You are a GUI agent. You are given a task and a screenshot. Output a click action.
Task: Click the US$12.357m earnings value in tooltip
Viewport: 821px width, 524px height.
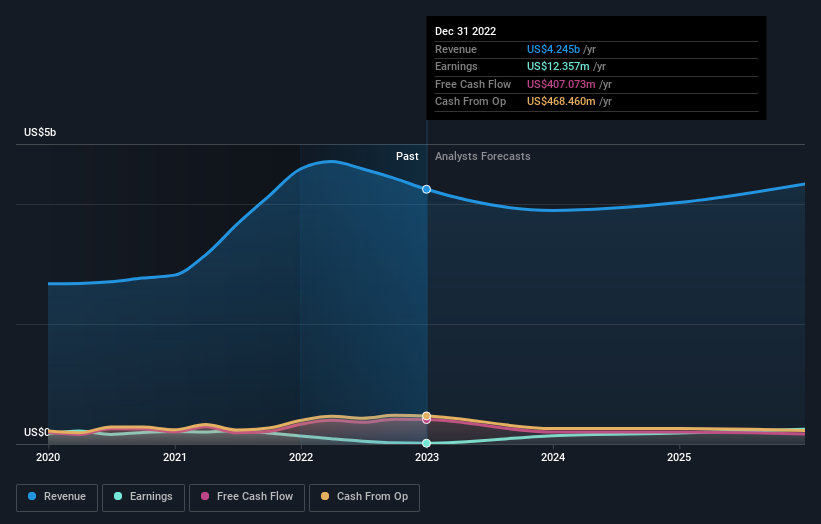(x=558, y=66)
